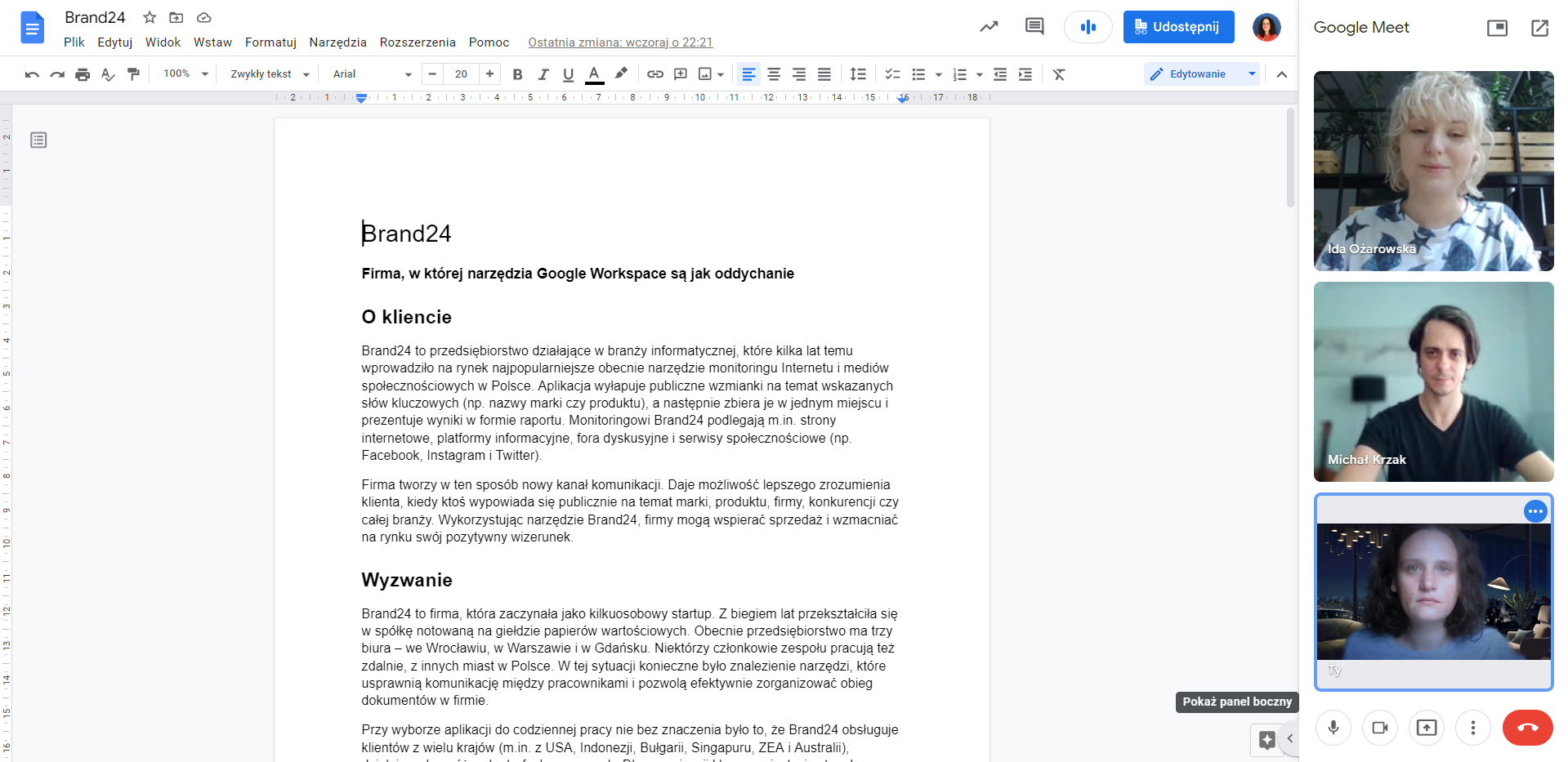Hang up the Meet call
The width and height of the screenshot is (1568, 762).
tap(1528, 727)
